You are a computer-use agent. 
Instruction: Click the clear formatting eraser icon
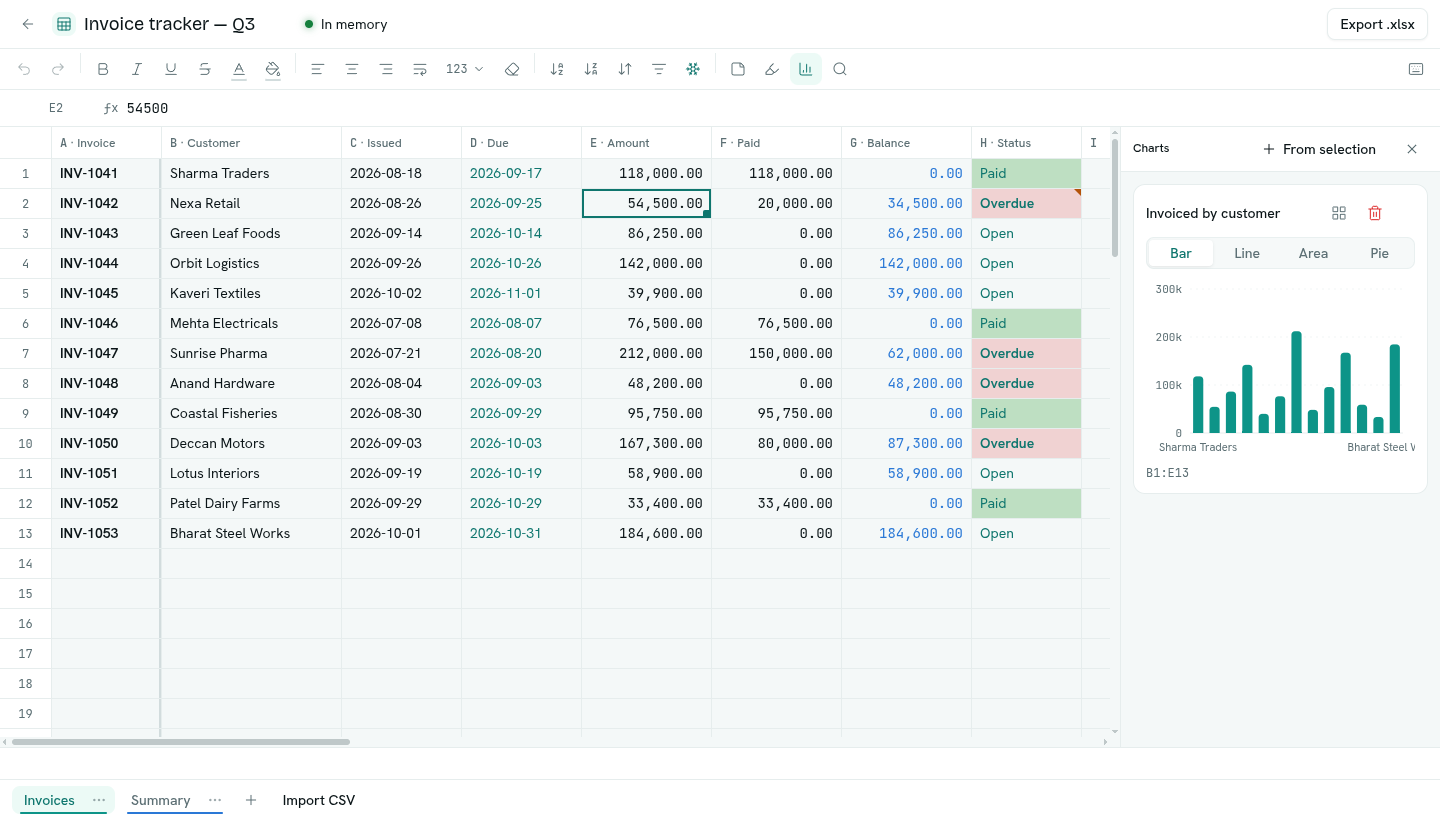click(x=512, y=69)
